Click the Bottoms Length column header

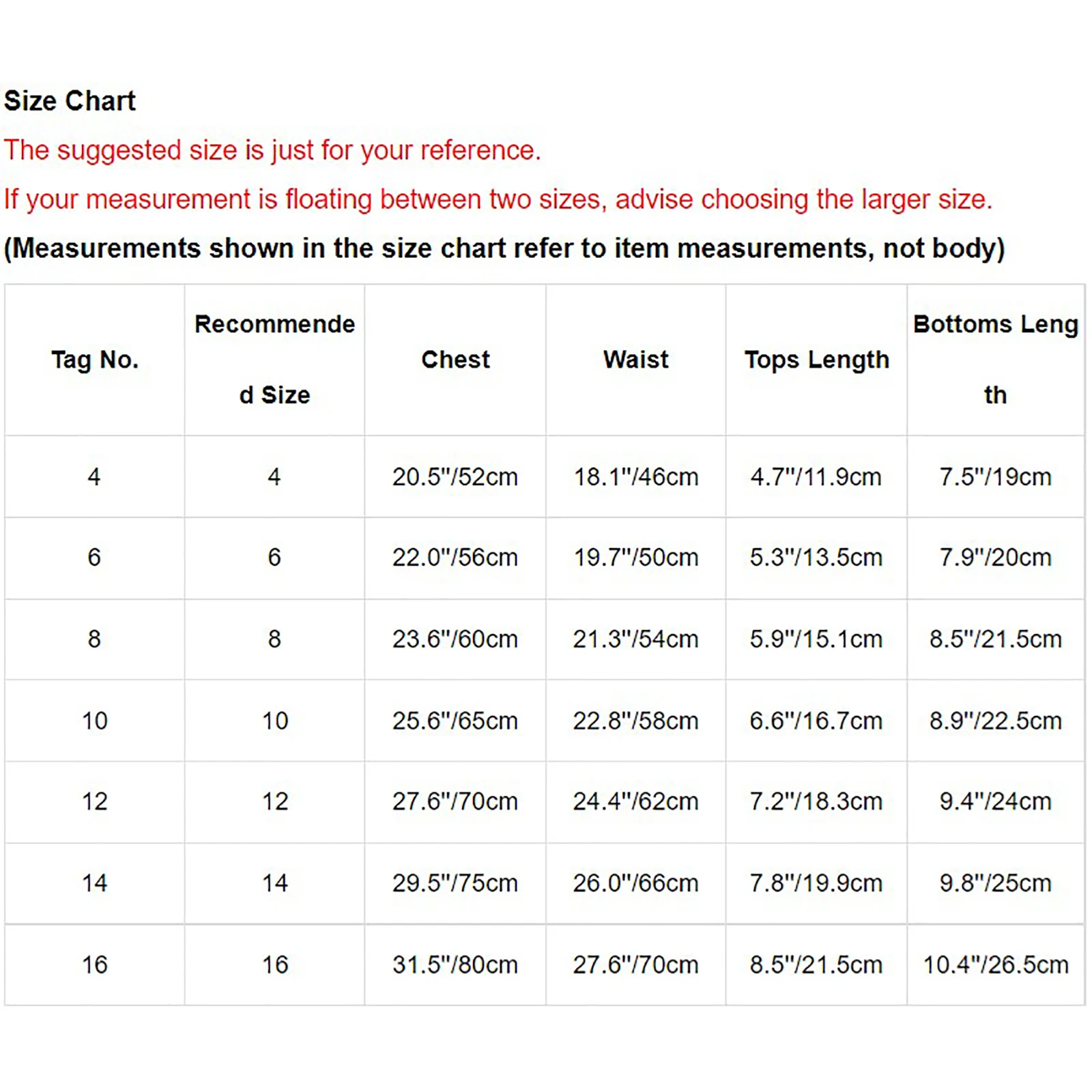996,360
